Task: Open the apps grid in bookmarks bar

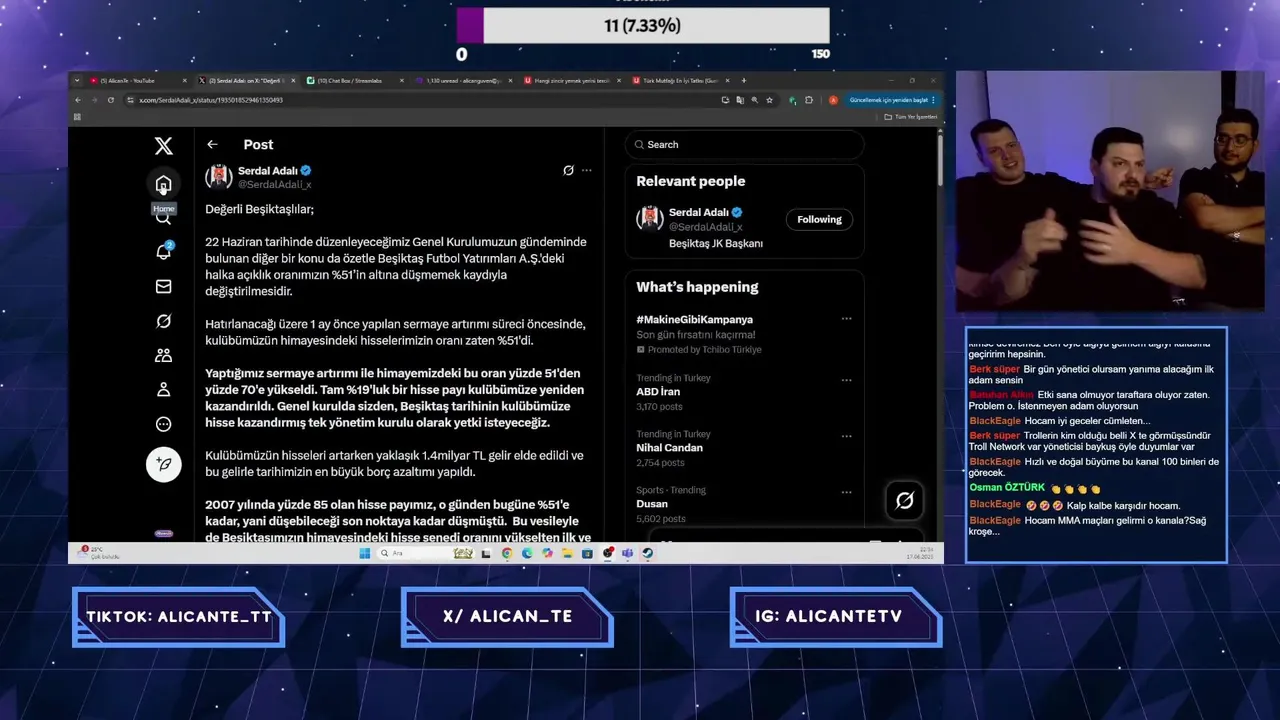Action: (x=78, y=117)
